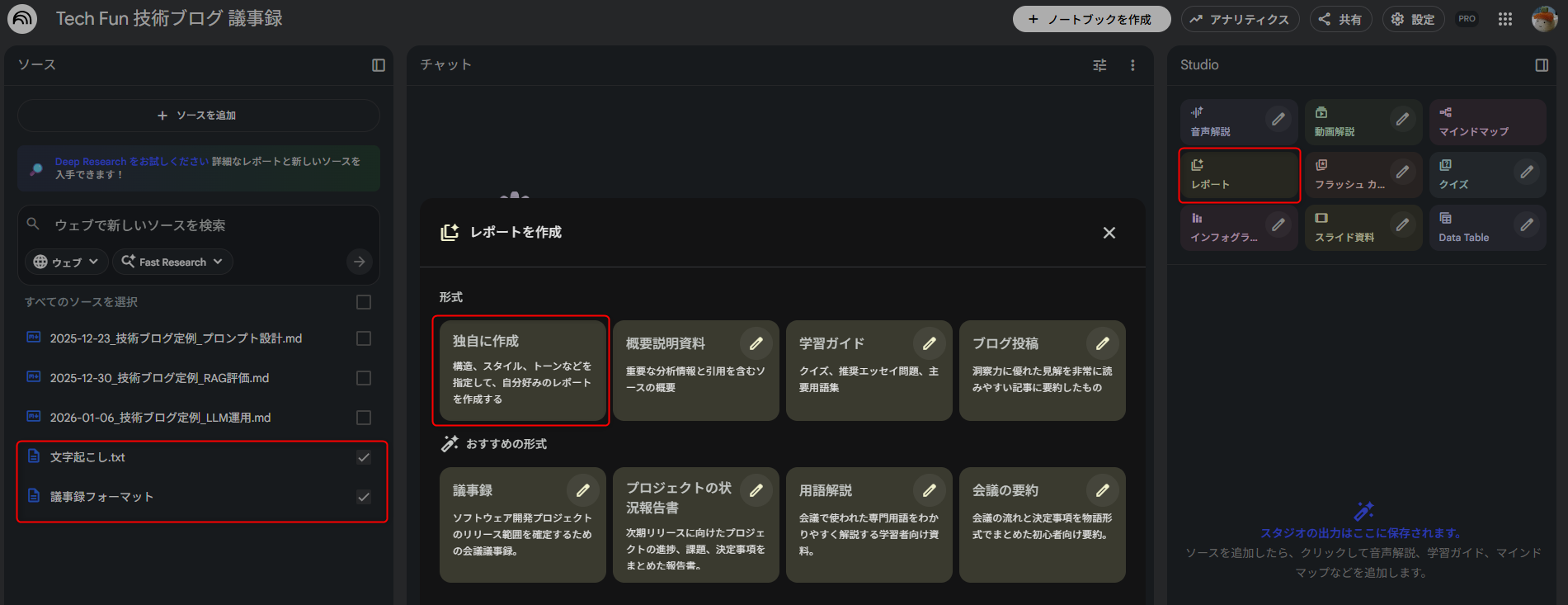
Task: Select the 独自に作成 report format card
Action: pos(521,370)
